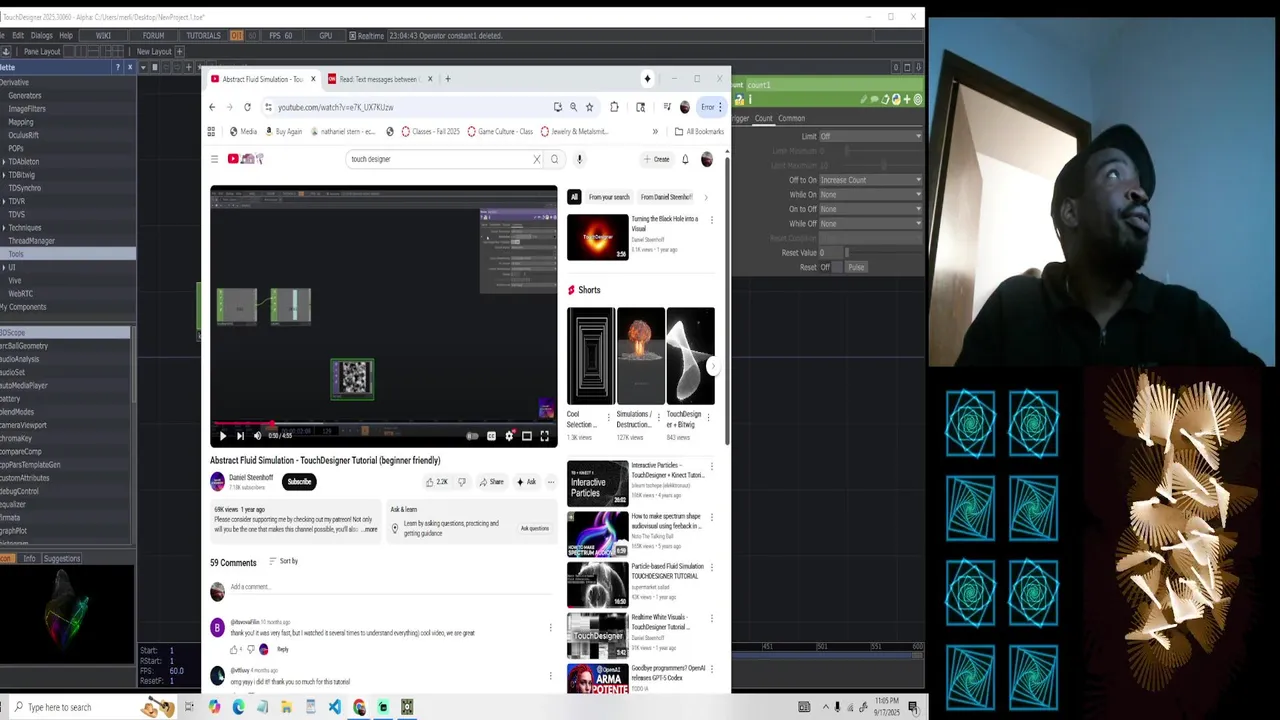Start voice search with microphone icon
Image resolution: width=1280 pixels, height=720 pixels.
coord(579,159)
